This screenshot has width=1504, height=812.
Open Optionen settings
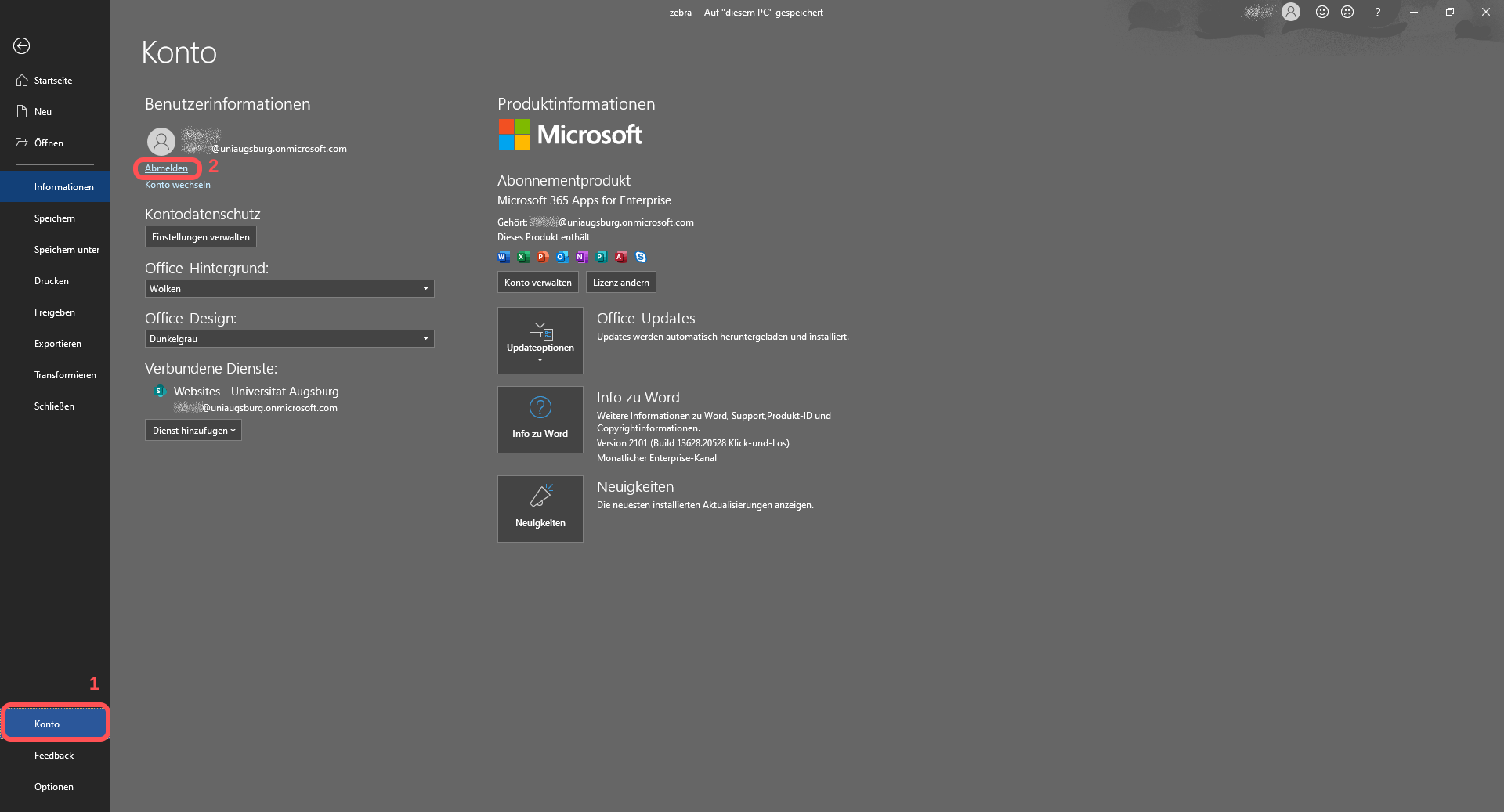point(55,787)
